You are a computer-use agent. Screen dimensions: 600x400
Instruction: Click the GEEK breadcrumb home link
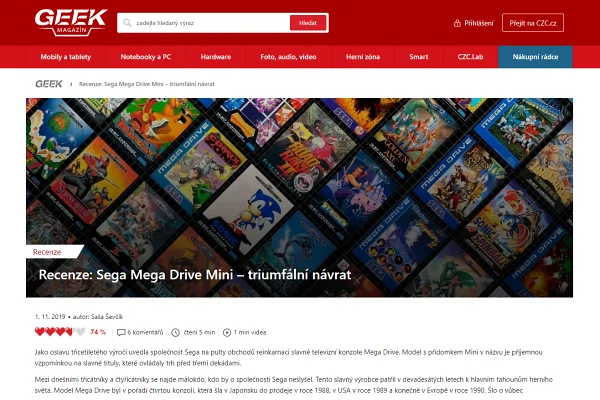[x=49, y=84]
